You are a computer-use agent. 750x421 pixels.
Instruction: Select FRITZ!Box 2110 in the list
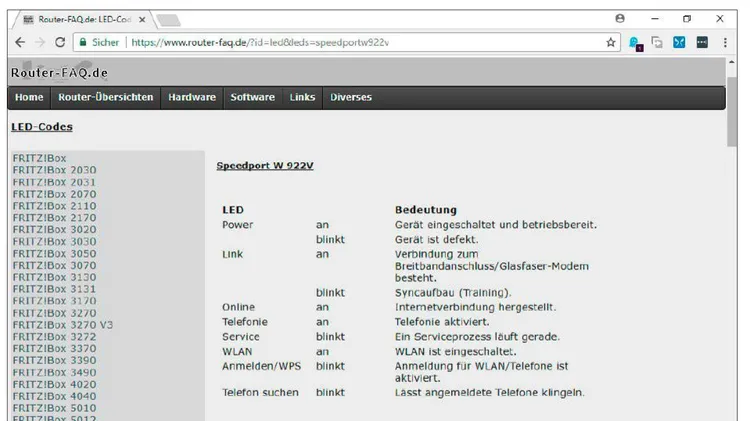pyautogui.click(x=55, y=206)
